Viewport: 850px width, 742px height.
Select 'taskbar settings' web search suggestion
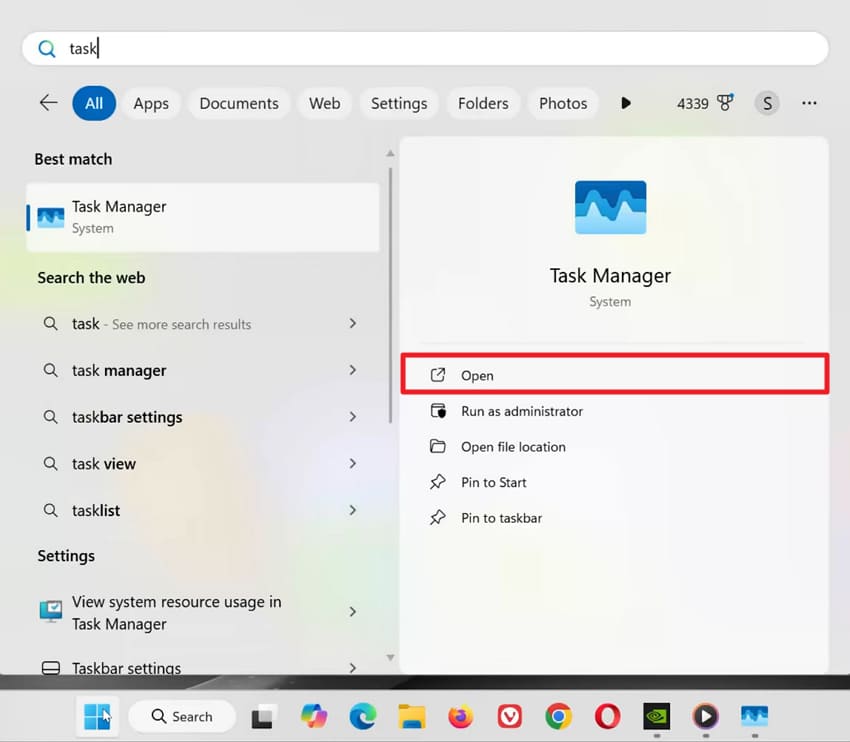[127, 417]
